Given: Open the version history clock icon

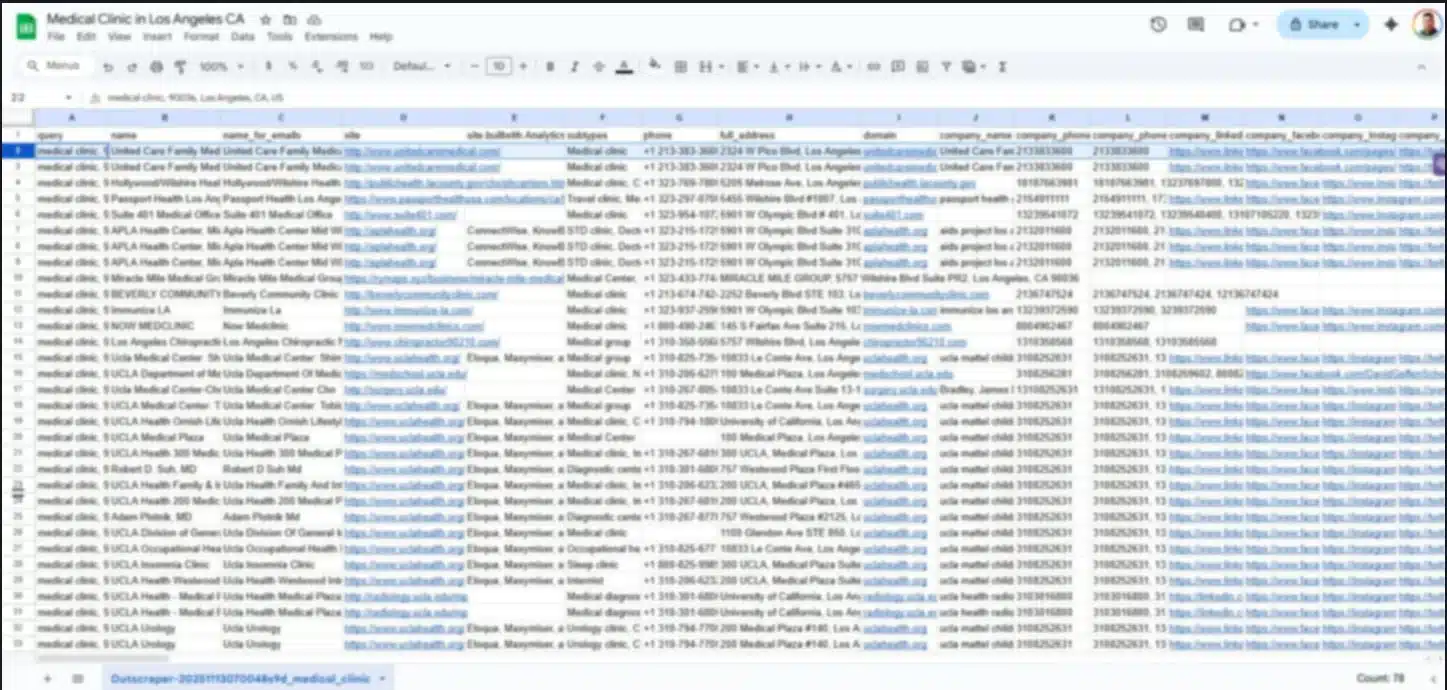Looking at the screenshot, I should pos(1158,25).
